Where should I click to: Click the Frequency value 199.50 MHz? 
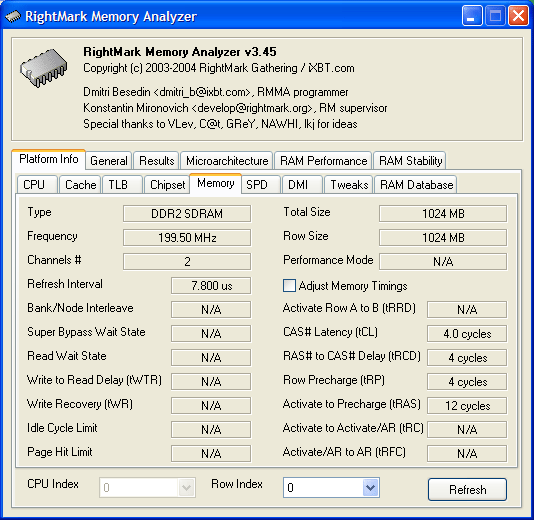pos(187,237)
